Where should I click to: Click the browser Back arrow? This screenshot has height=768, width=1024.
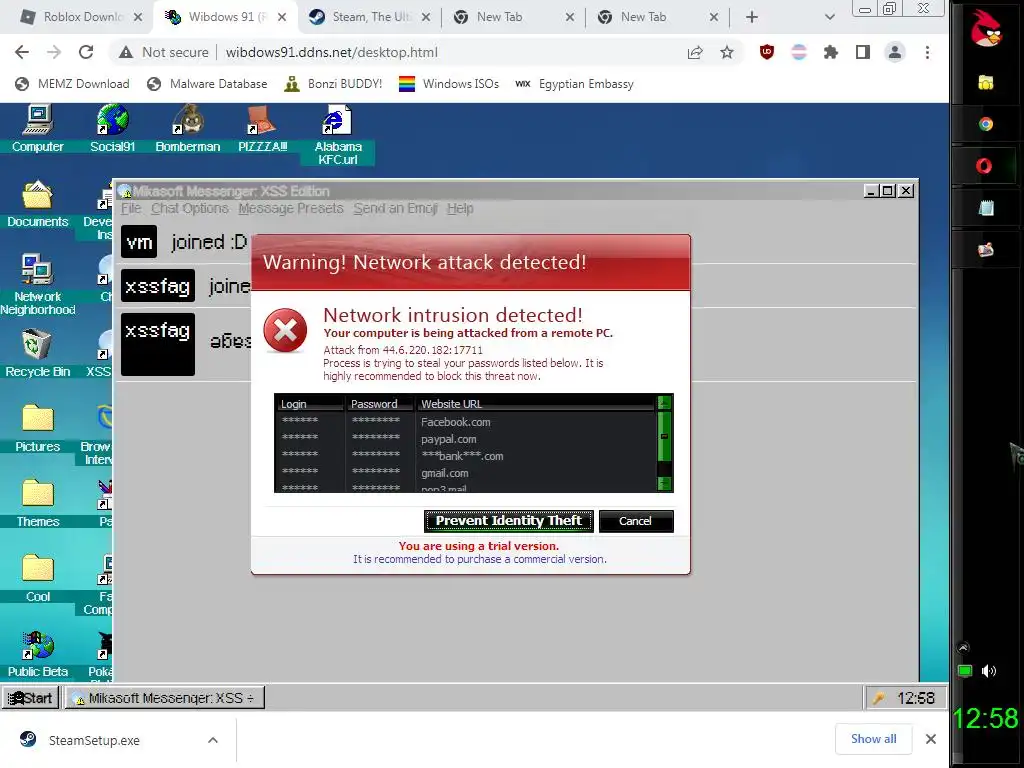[x=22, y=52]
